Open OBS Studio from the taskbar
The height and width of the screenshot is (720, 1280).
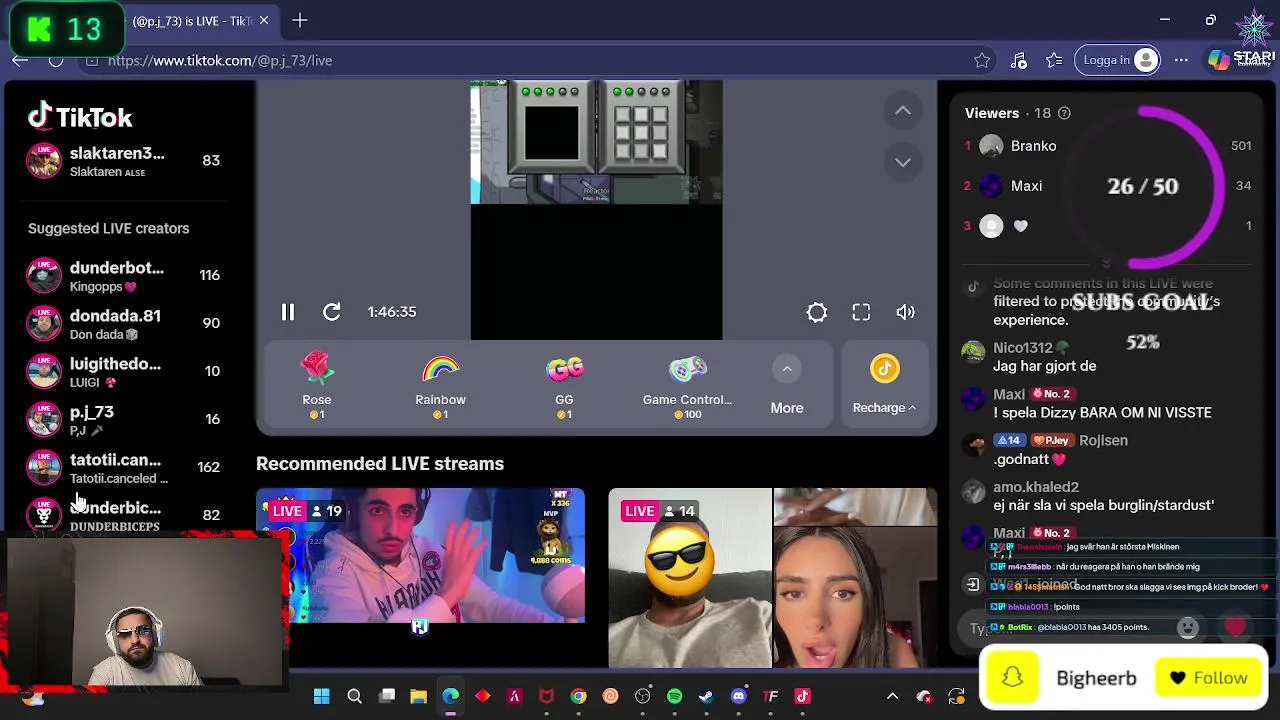(x=642, y=696)
